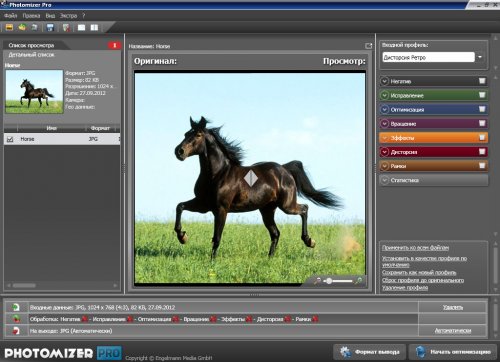This screenshot has width=500, height=362.
Task: Open the Экстра menu
Action: (68, 16)
